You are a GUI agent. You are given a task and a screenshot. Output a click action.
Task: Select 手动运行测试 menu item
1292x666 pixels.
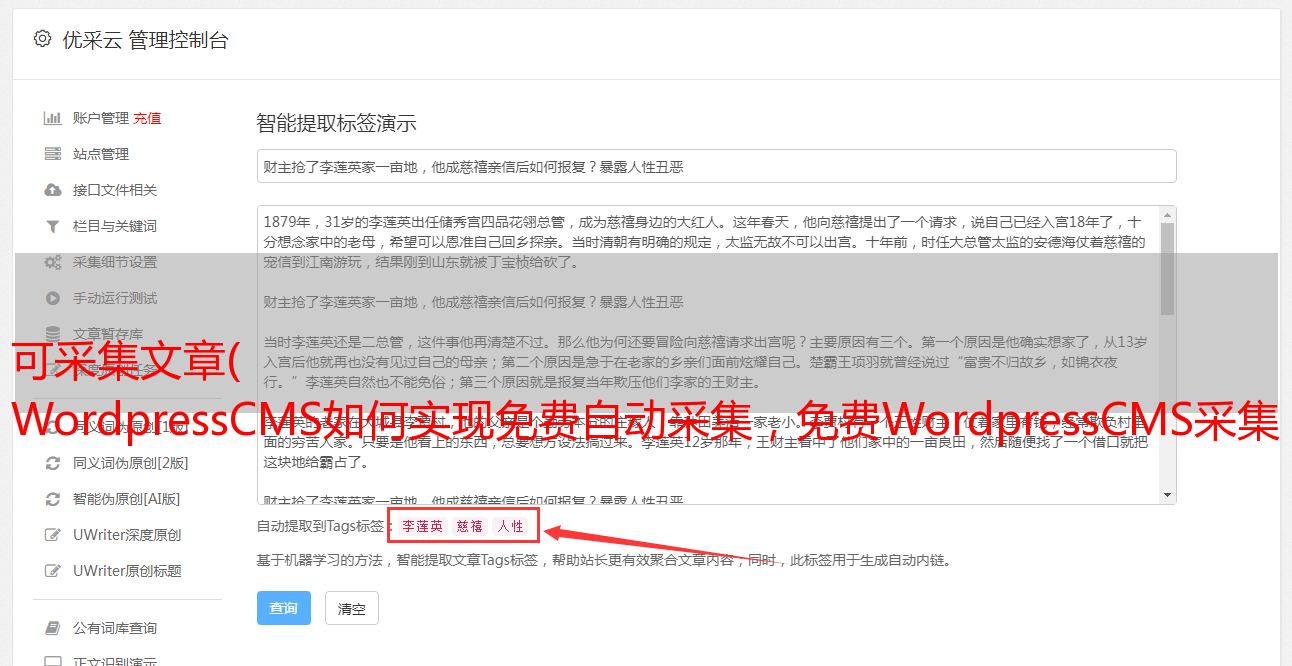click(x=115, y=298)
